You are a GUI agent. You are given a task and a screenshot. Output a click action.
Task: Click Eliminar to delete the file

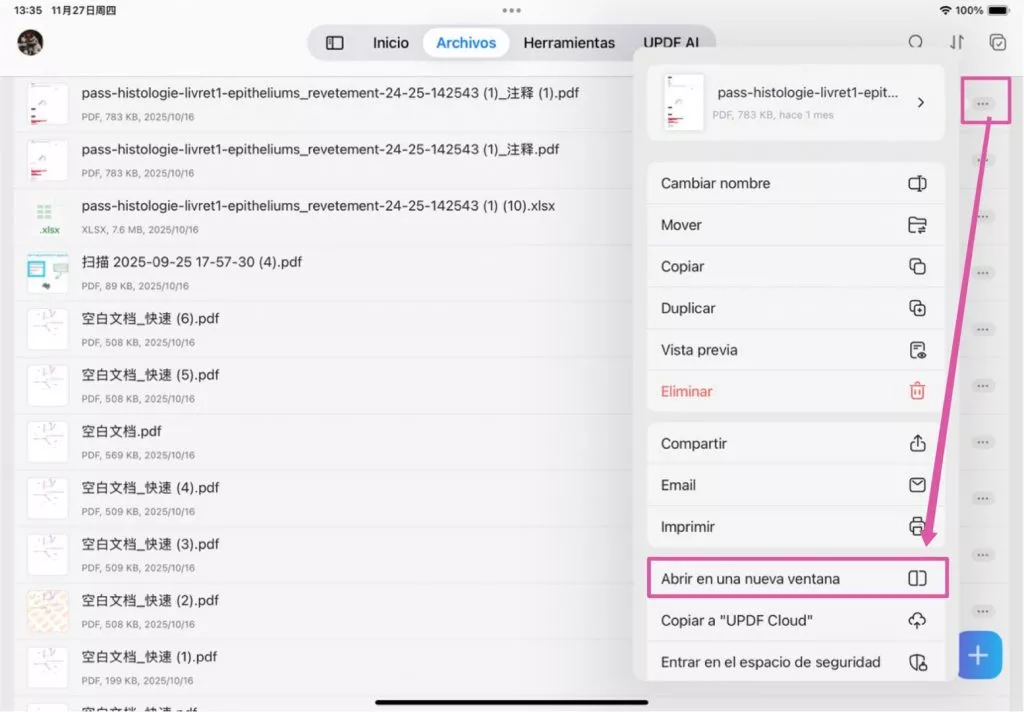point(795,391)
